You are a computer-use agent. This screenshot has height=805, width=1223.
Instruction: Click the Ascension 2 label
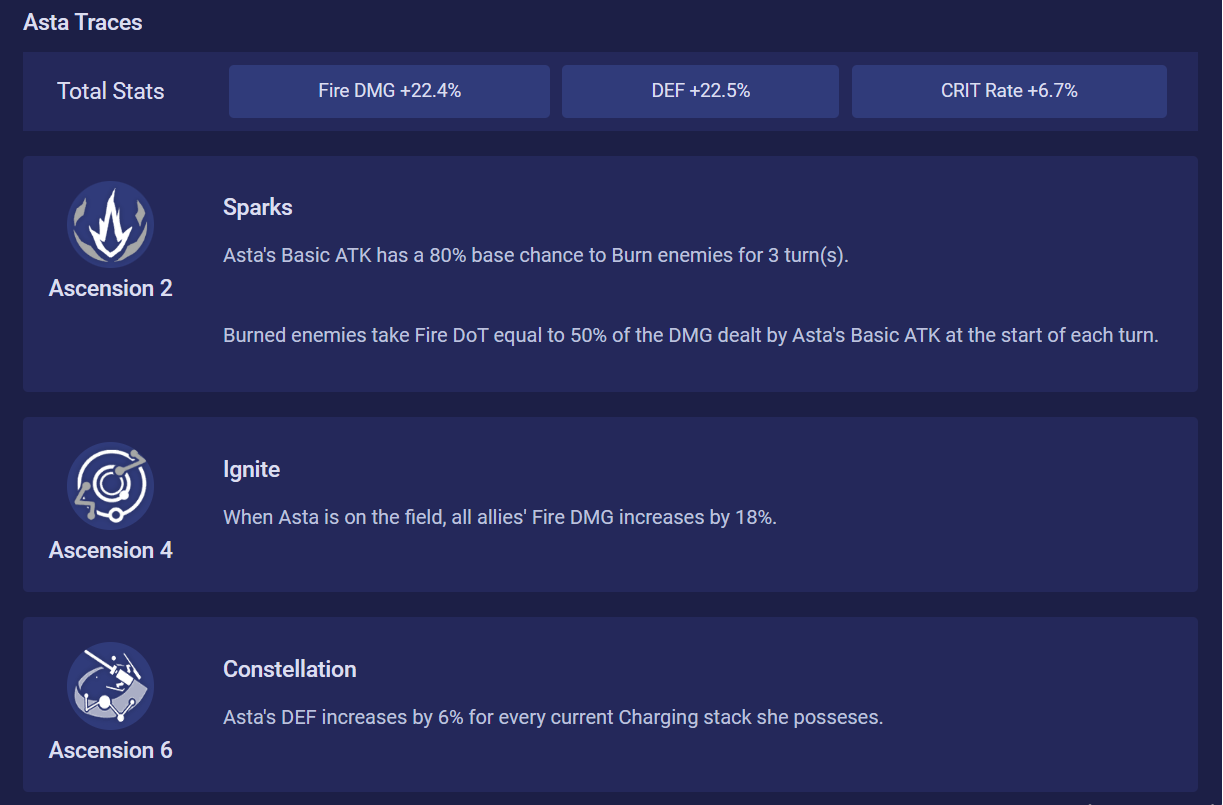pyautogui.click(x=111, y=289)
